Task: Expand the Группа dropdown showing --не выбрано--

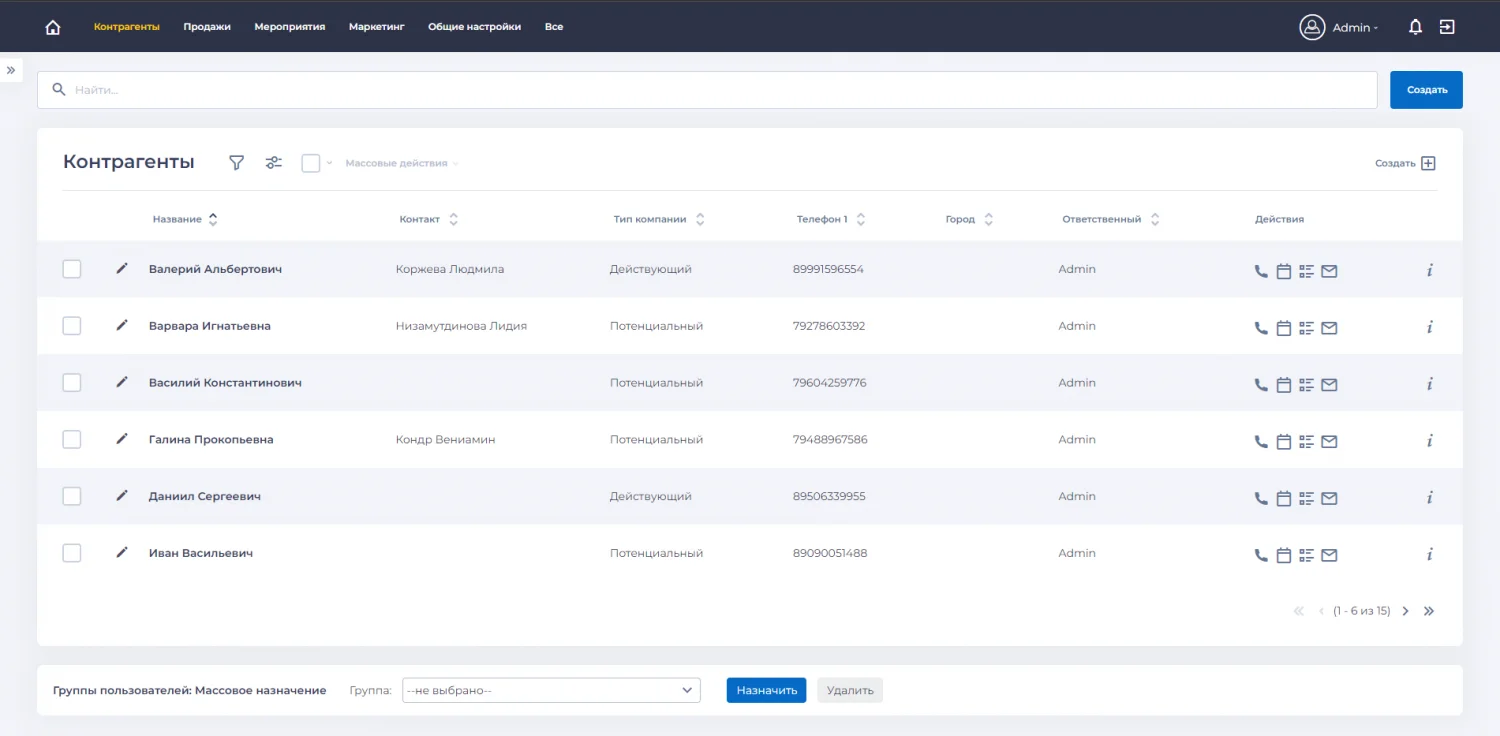Action: tap(551, 690)
